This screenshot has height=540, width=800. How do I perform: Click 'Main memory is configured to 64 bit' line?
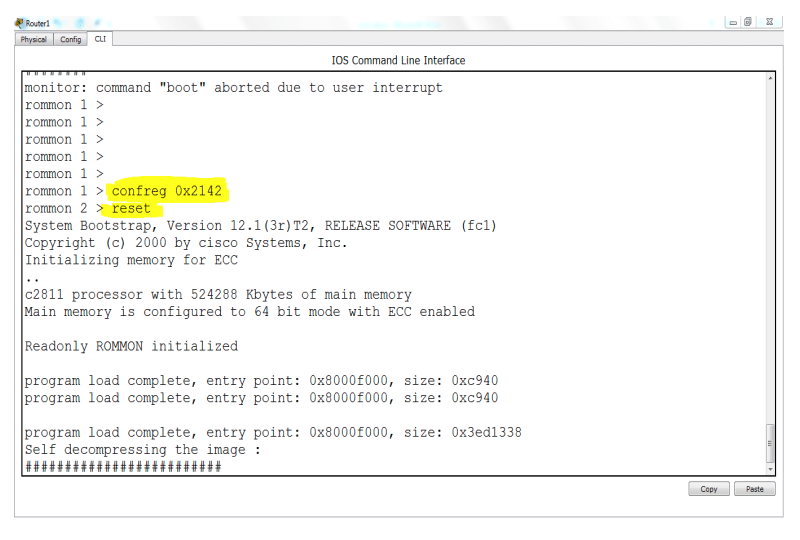point(249,312)
